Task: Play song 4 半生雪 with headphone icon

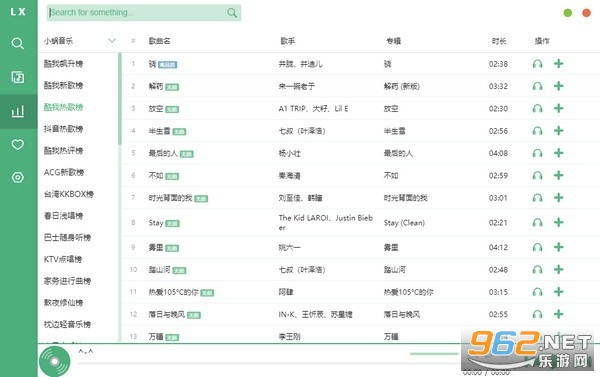Action: pos(537,131)
